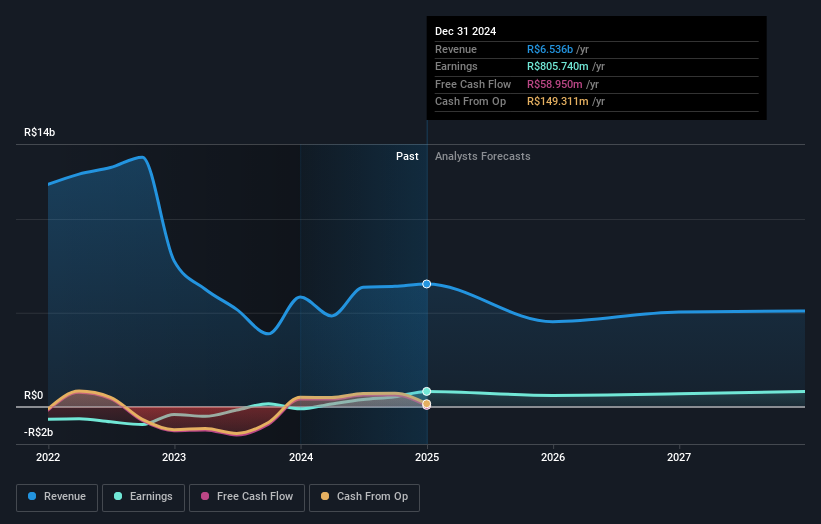Viewport: 821px width, 524px height.
Task: Click the R$0 y-axis label
Action: (34, 395)
